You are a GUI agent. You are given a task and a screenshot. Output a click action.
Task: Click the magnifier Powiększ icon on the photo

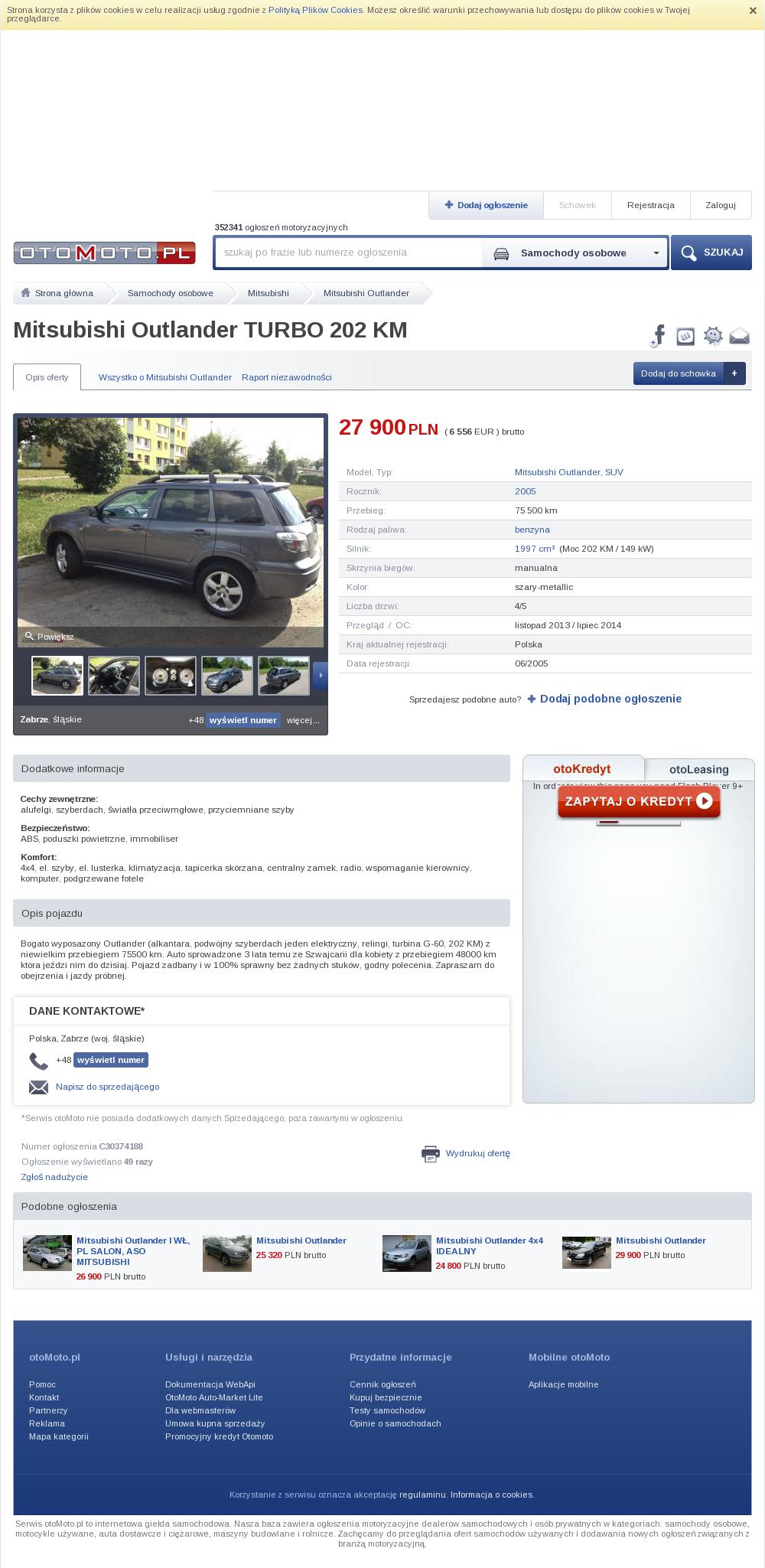30,637
